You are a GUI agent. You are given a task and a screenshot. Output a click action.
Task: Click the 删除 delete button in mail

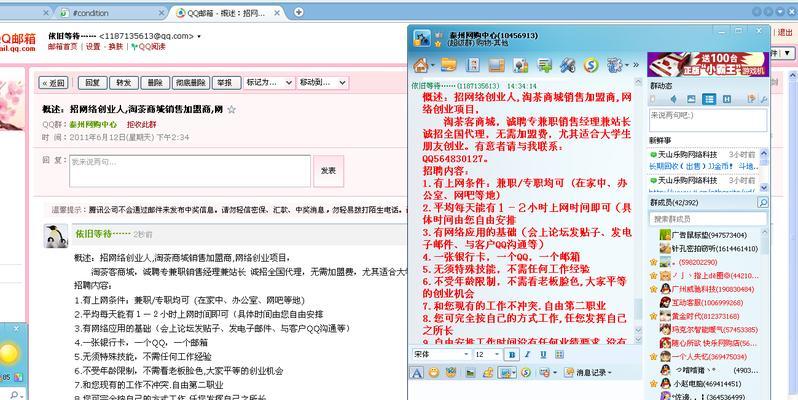(x=155, y=83)
